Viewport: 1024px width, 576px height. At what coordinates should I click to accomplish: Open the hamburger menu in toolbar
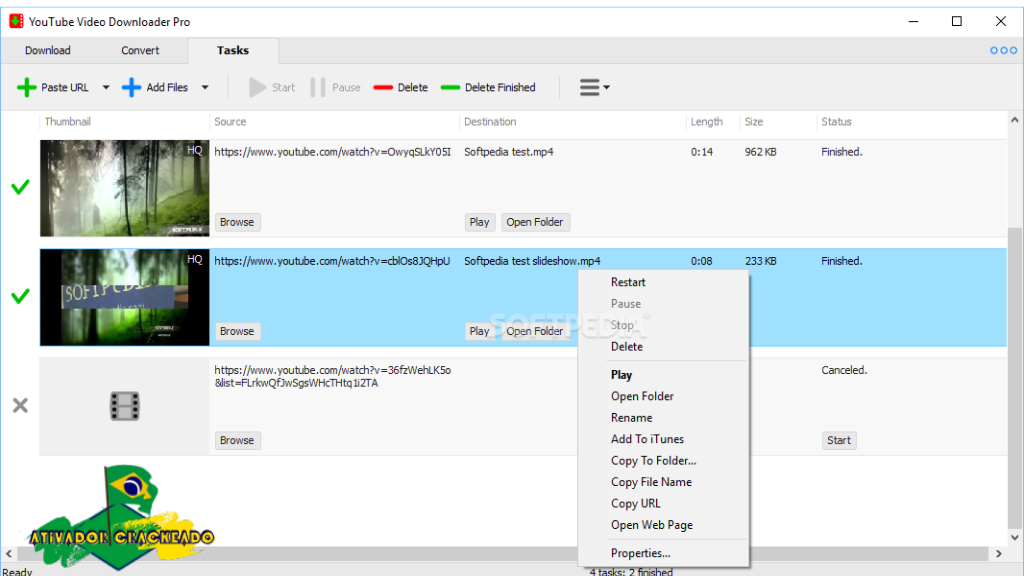[x=594, y=88]
